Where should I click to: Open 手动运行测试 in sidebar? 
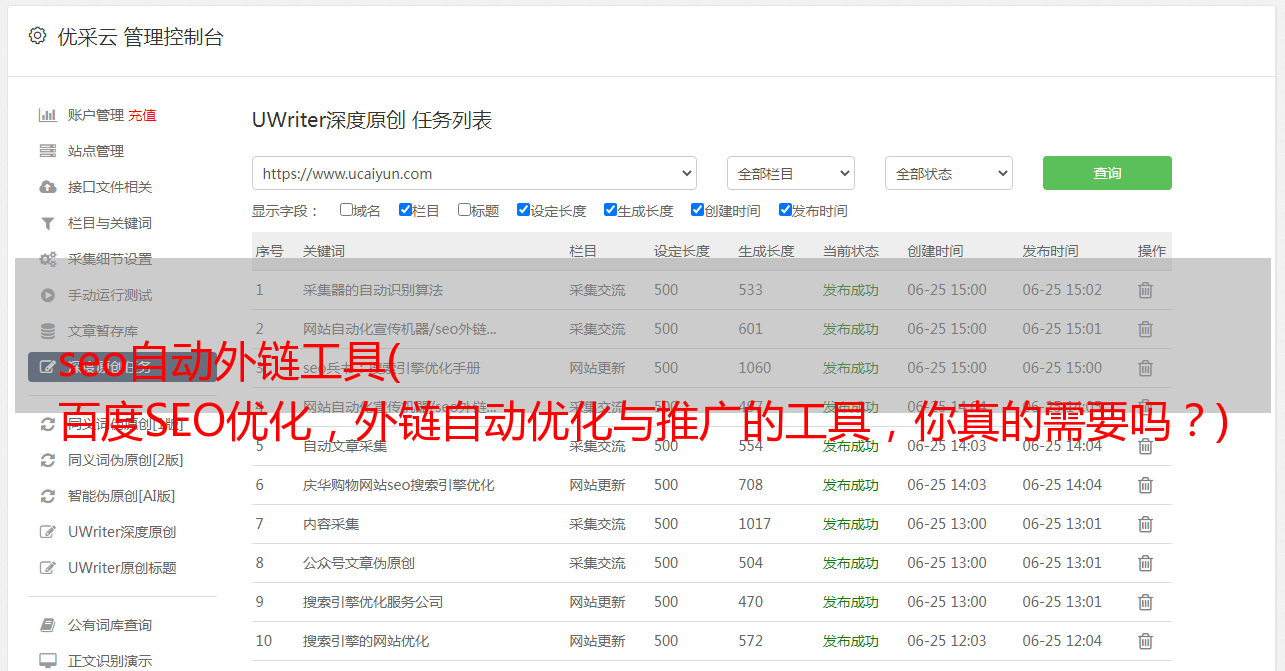click(x=110, y=295)
